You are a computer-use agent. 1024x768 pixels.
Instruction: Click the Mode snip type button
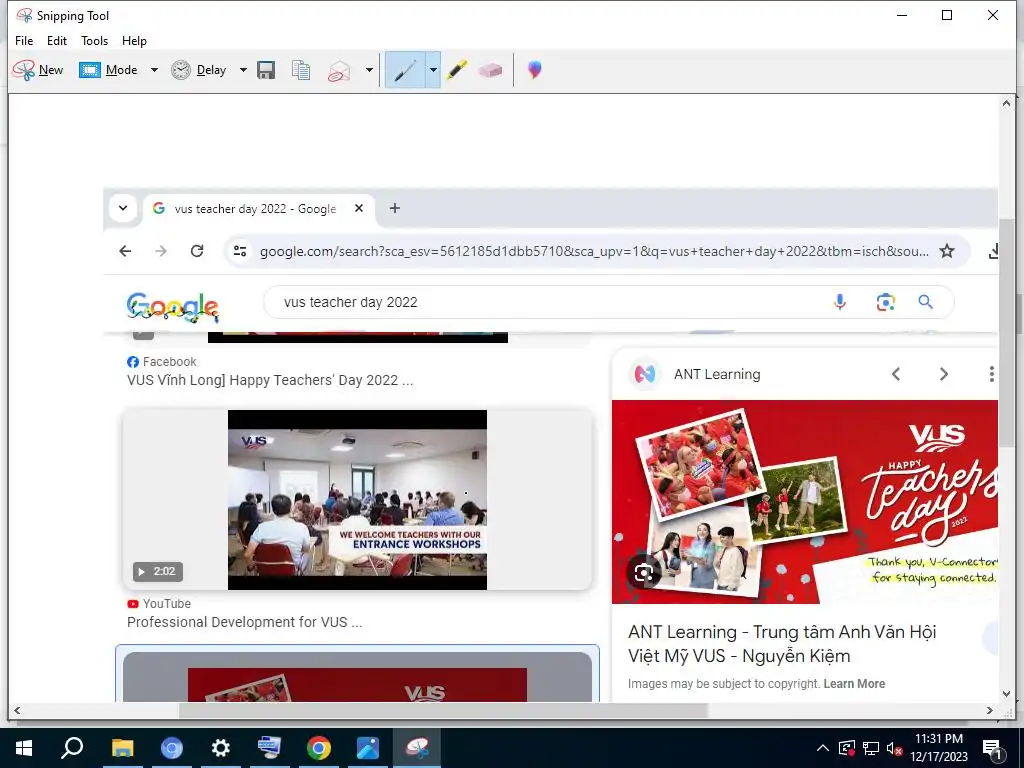(108, 70)
